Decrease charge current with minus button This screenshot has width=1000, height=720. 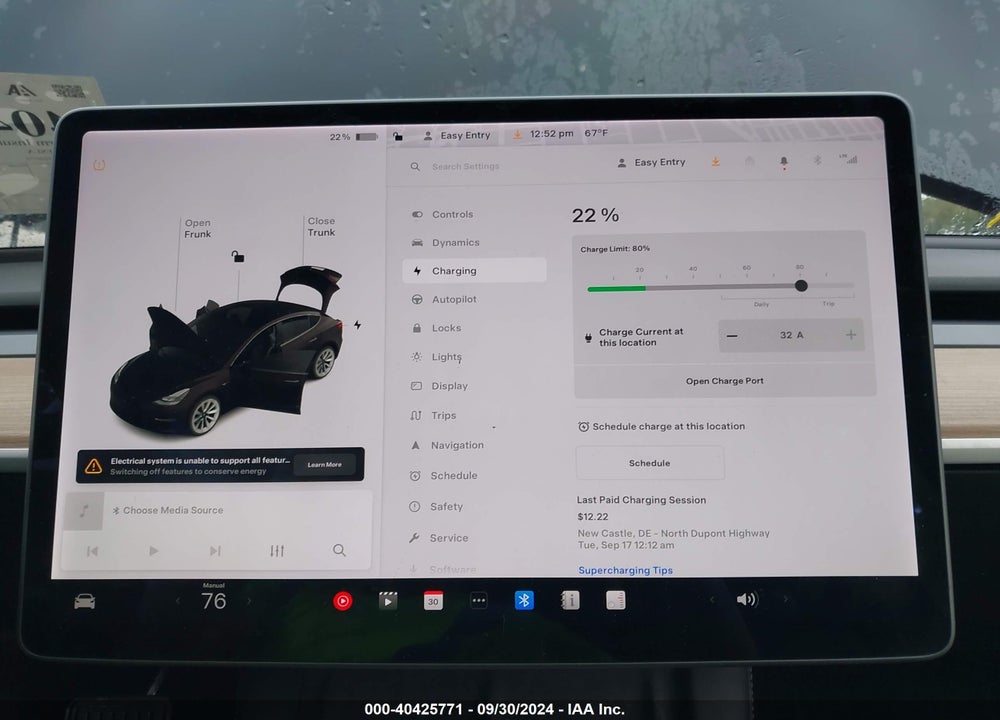tap(732, 335)
